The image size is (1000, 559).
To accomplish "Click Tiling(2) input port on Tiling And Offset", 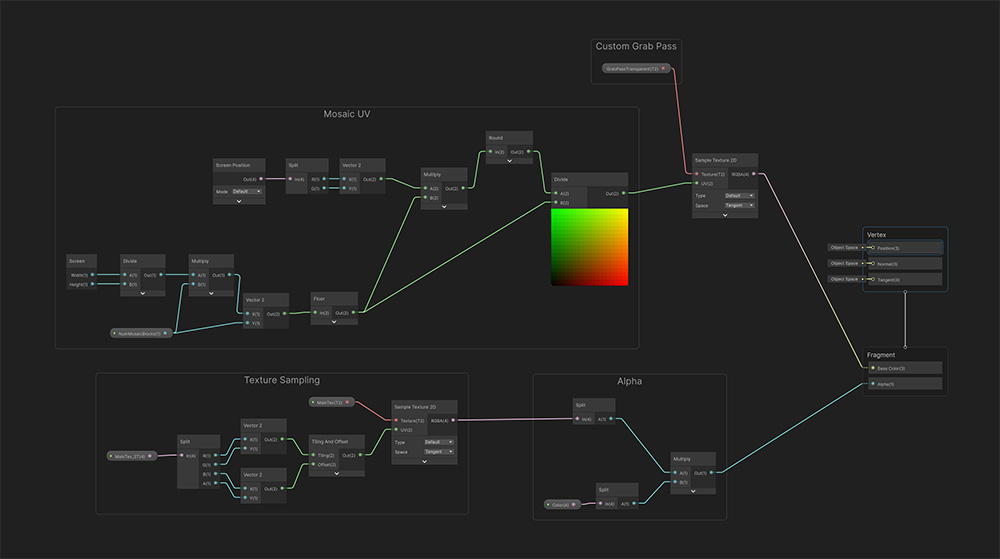I will [x=313, y=455].
